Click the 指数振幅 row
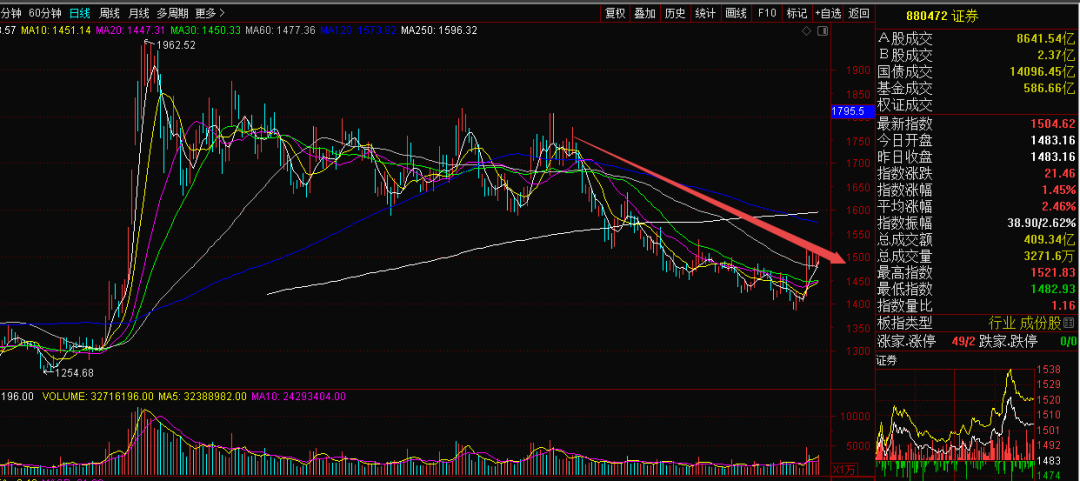This screenshot has height=481, width=1080. (977, 223)
